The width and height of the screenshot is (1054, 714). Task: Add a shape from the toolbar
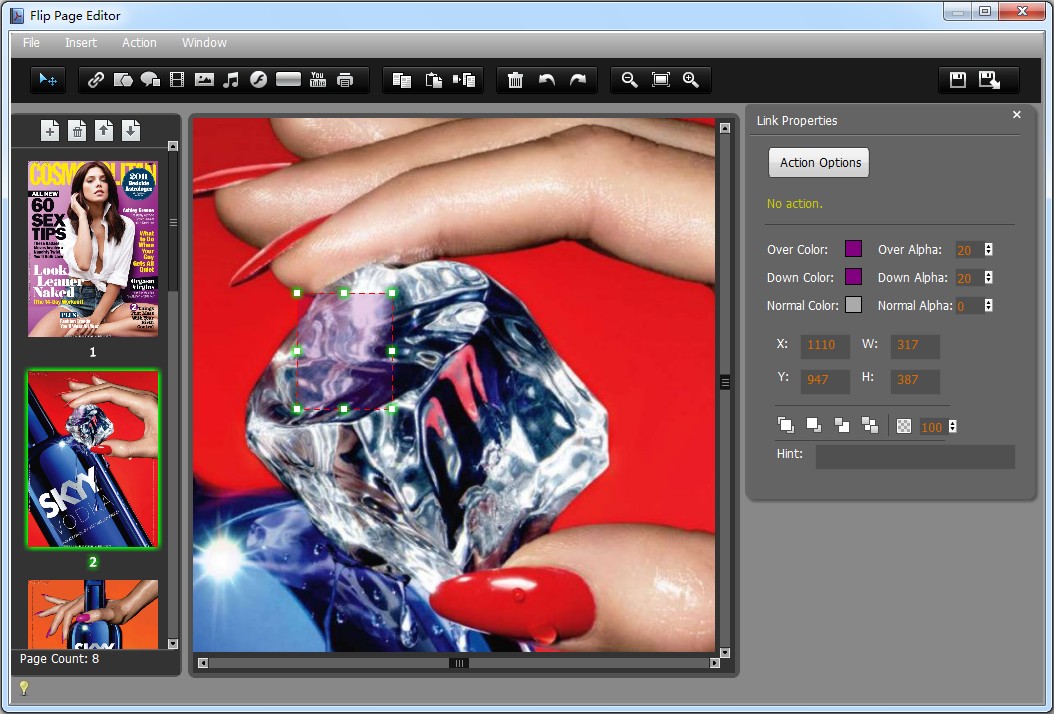[123, 80]
